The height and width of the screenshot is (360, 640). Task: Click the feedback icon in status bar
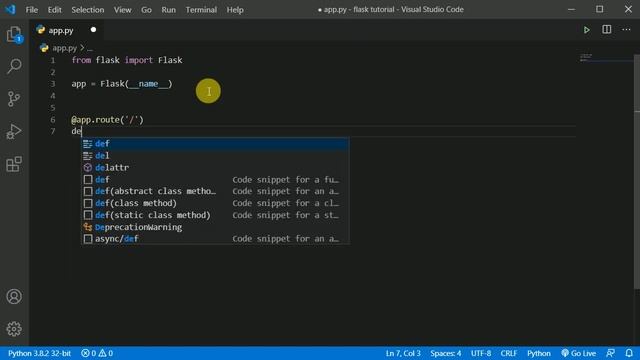(611, 353)
